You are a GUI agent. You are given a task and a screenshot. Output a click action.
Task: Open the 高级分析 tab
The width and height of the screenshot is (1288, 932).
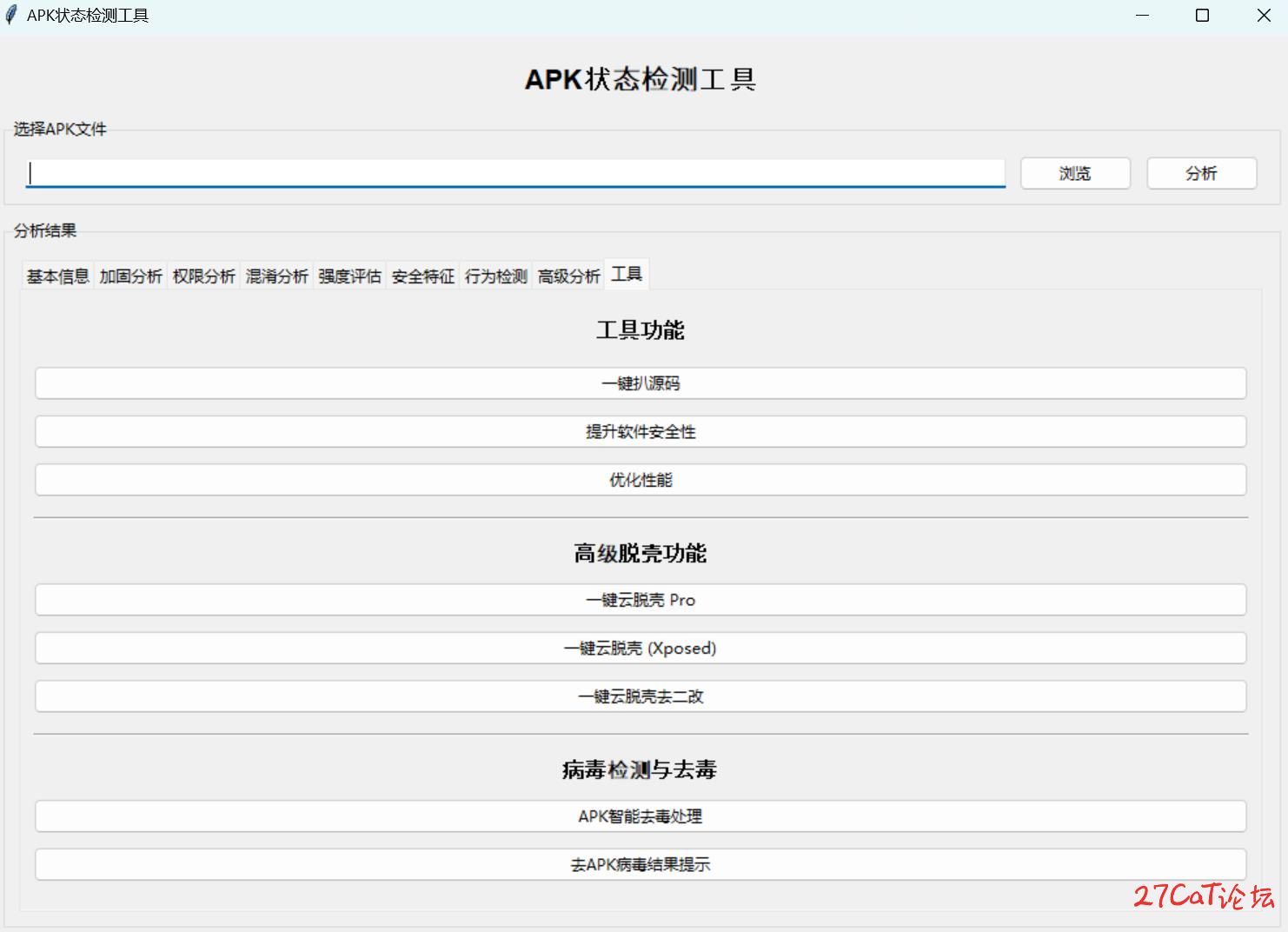[x=568, y=276]
